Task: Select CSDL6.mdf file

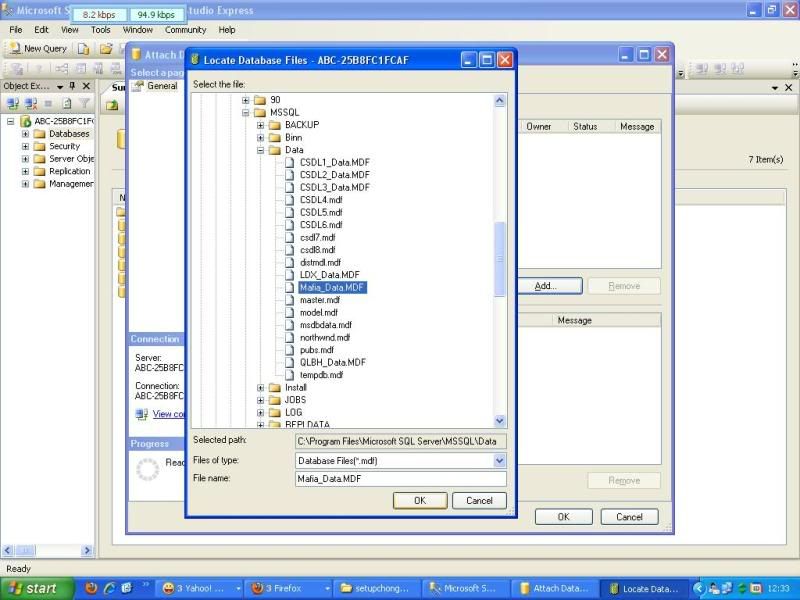Action: (321, 225)
